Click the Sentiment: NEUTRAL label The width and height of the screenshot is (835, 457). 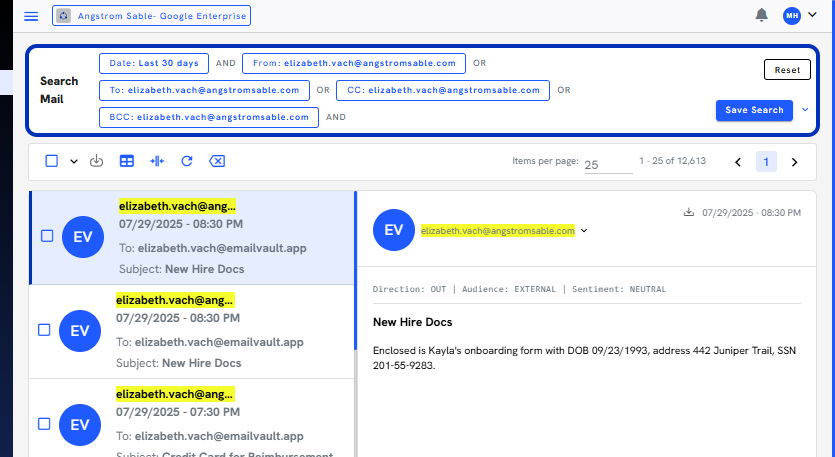(x=619, y=289)
